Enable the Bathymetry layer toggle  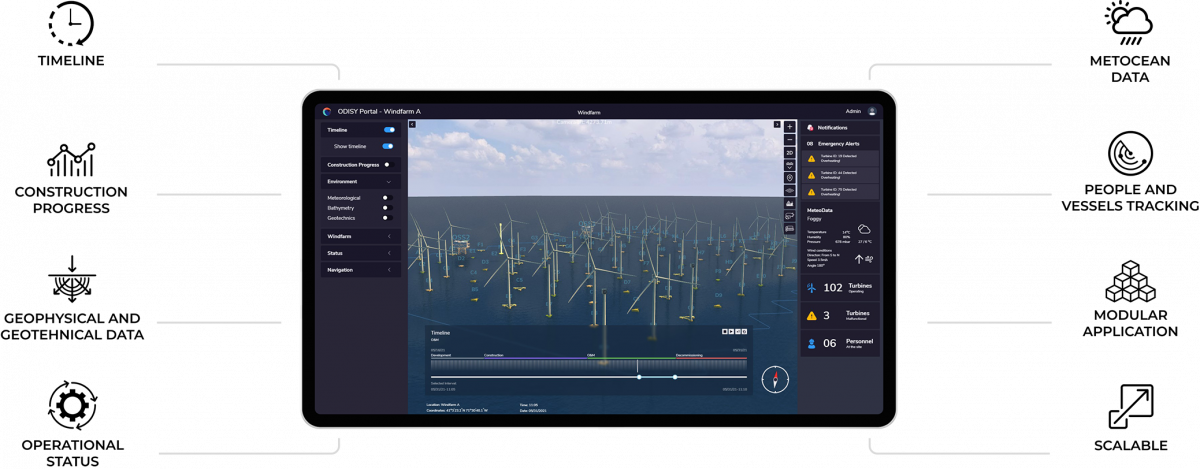point(387,208)
